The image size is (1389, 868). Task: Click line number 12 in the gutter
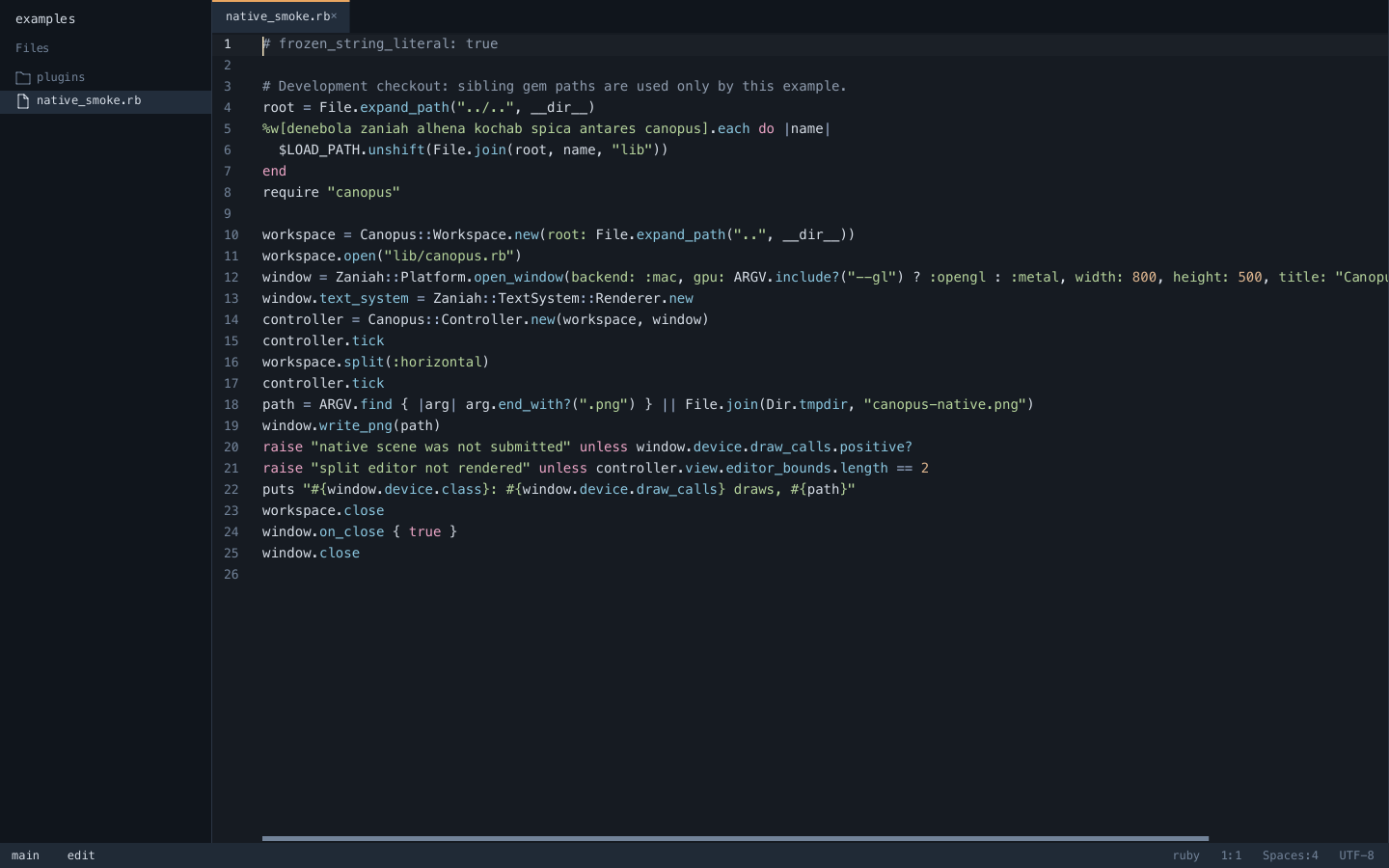point(231,278)
